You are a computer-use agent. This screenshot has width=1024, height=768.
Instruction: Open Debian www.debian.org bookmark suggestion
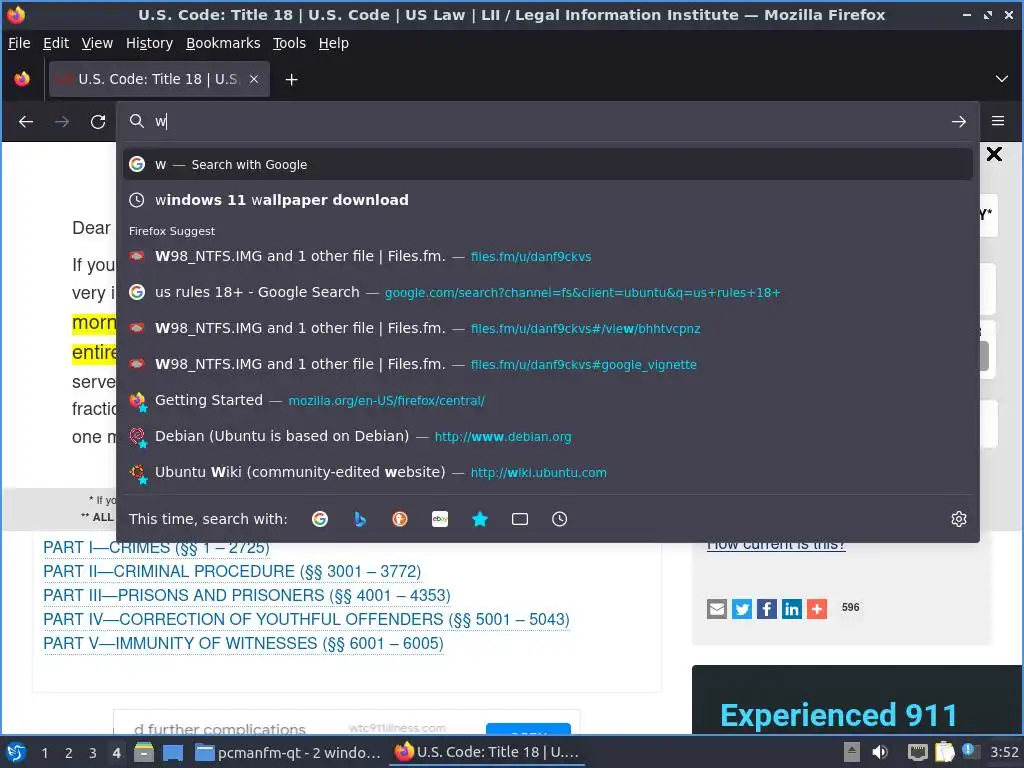[547, 436]
